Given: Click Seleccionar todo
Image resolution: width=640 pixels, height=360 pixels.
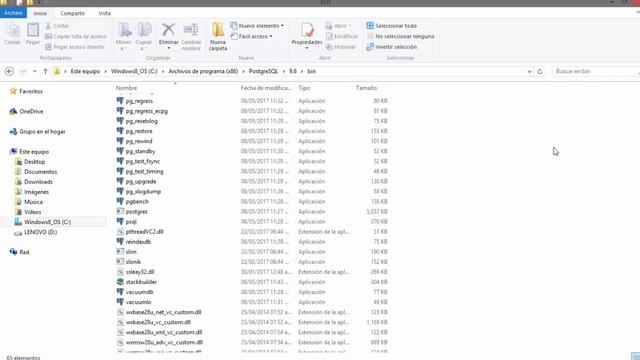Looking at the screenshot, I should (391, 26).
